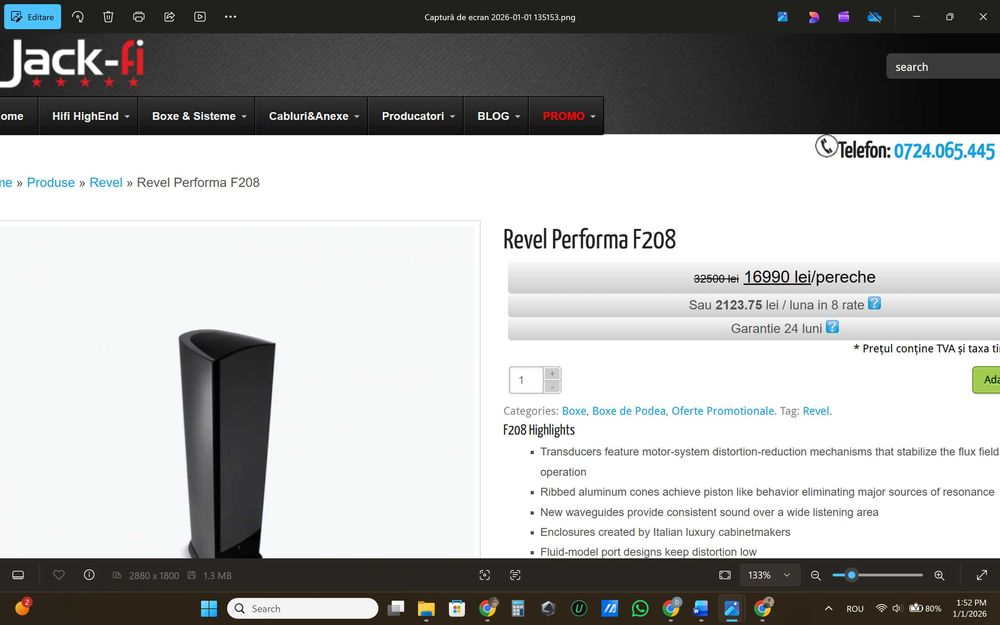The width and height of the screenshot is (1000, 625).
Task: Click the zoom out magnifier icon
Action: point(816,575)
